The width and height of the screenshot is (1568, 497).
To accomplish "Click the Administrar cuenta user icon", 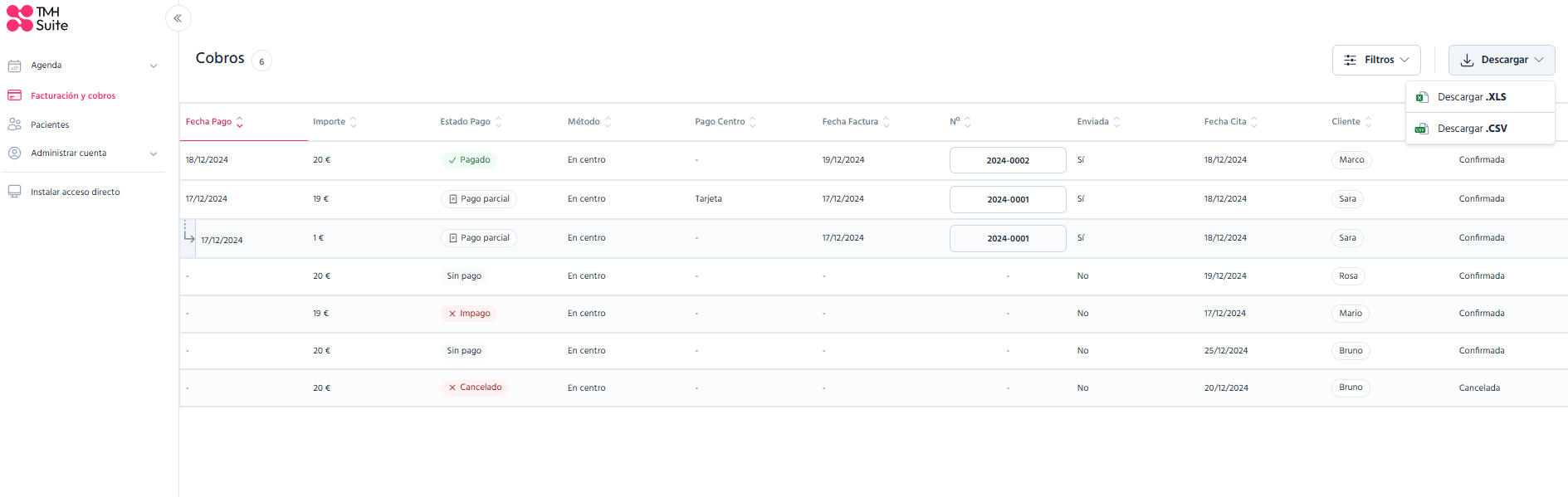I will point(14,153).
